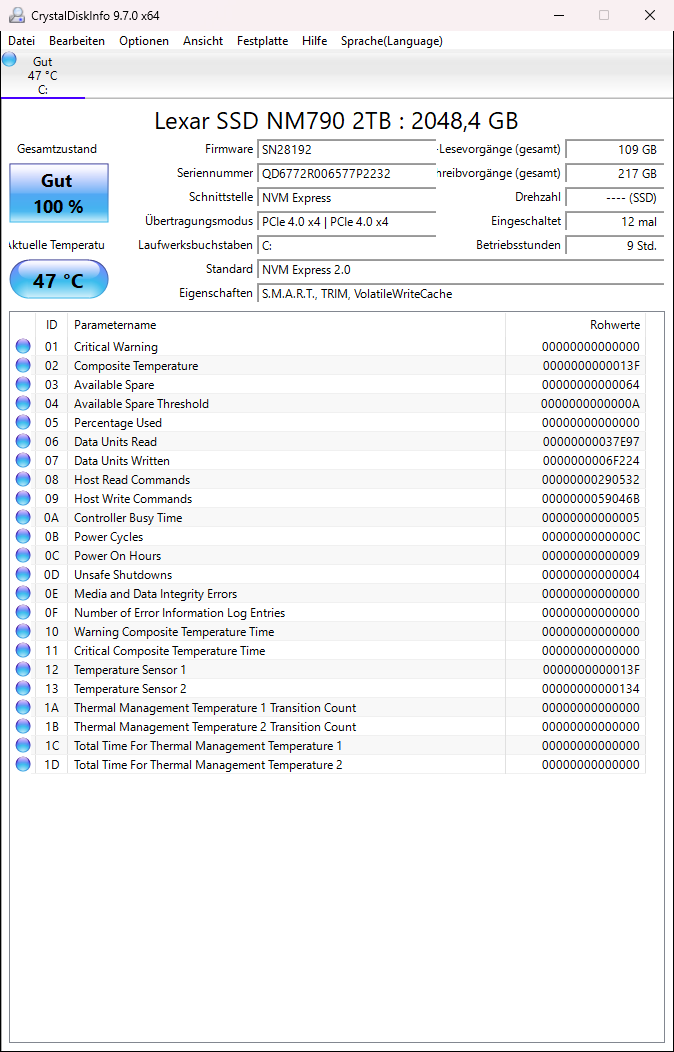Click the status orb for Host Write Commands
Image resolution: width=674 pixels, height=1052 pixels.
pyautogui.click(x=23, y=498)
